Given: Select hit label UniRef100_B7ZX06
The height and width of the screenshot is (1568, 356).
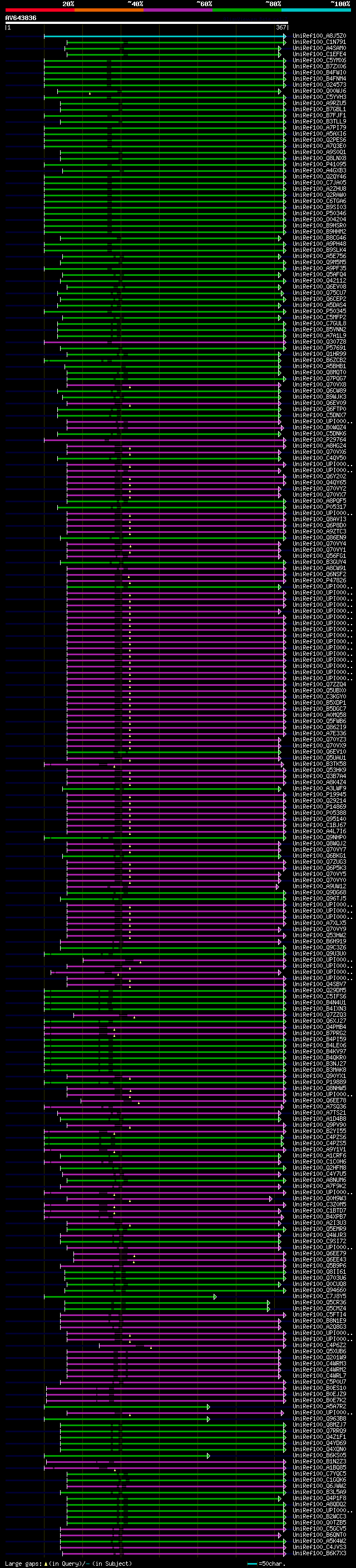Looking at the screenshot, I should click(319, 66).
